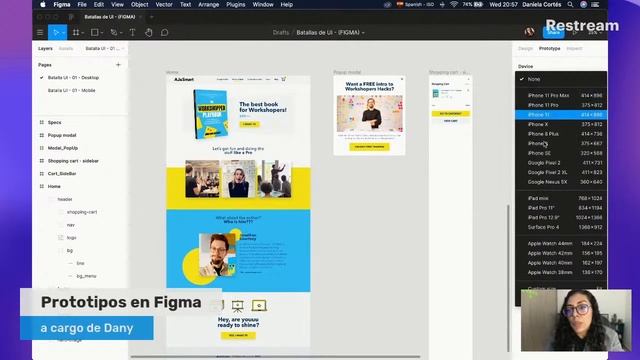
Task: Click the Apple menu icon
Action: coord(43,4)
